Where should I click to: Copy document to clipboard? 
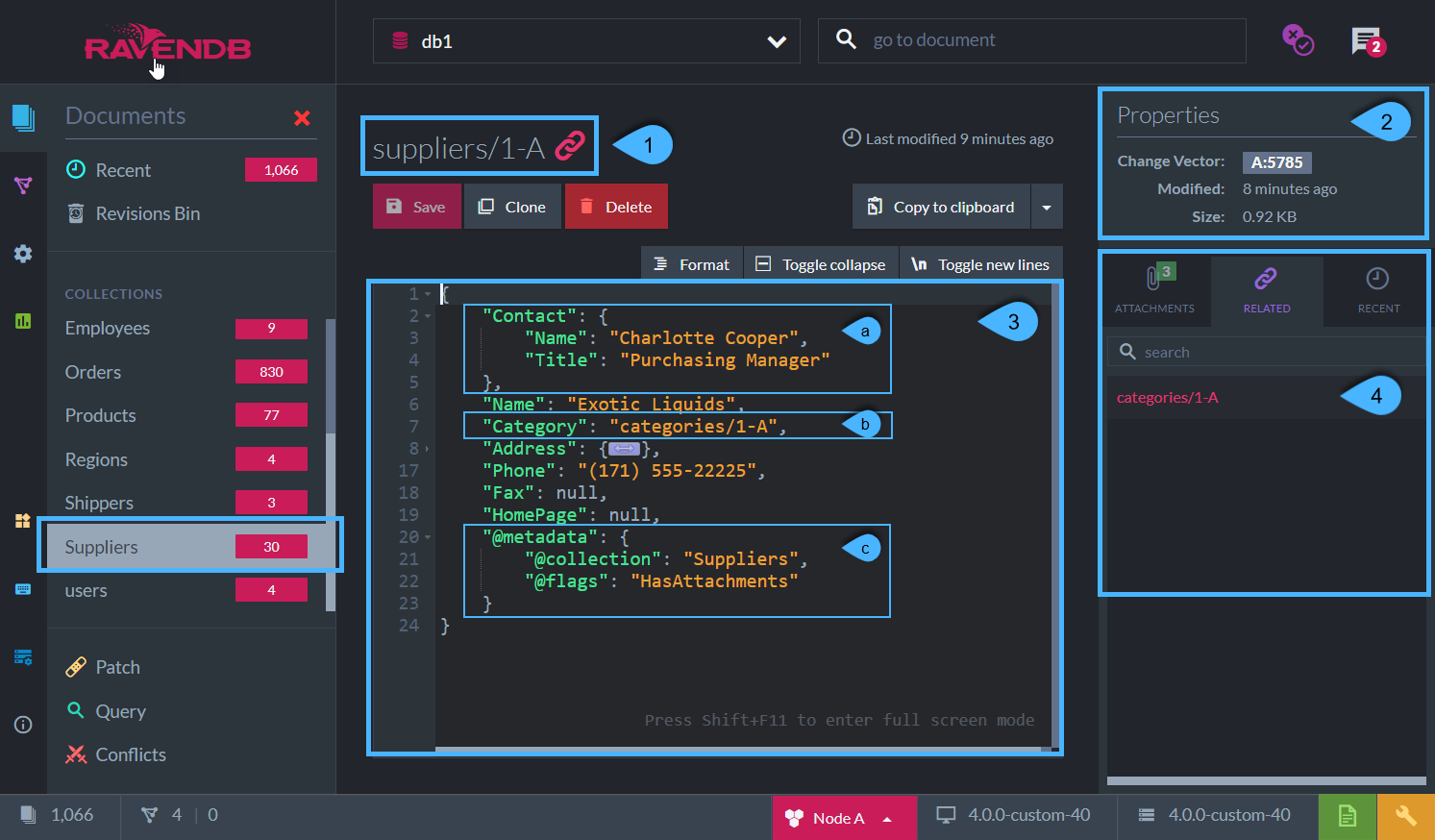point(941,207)
